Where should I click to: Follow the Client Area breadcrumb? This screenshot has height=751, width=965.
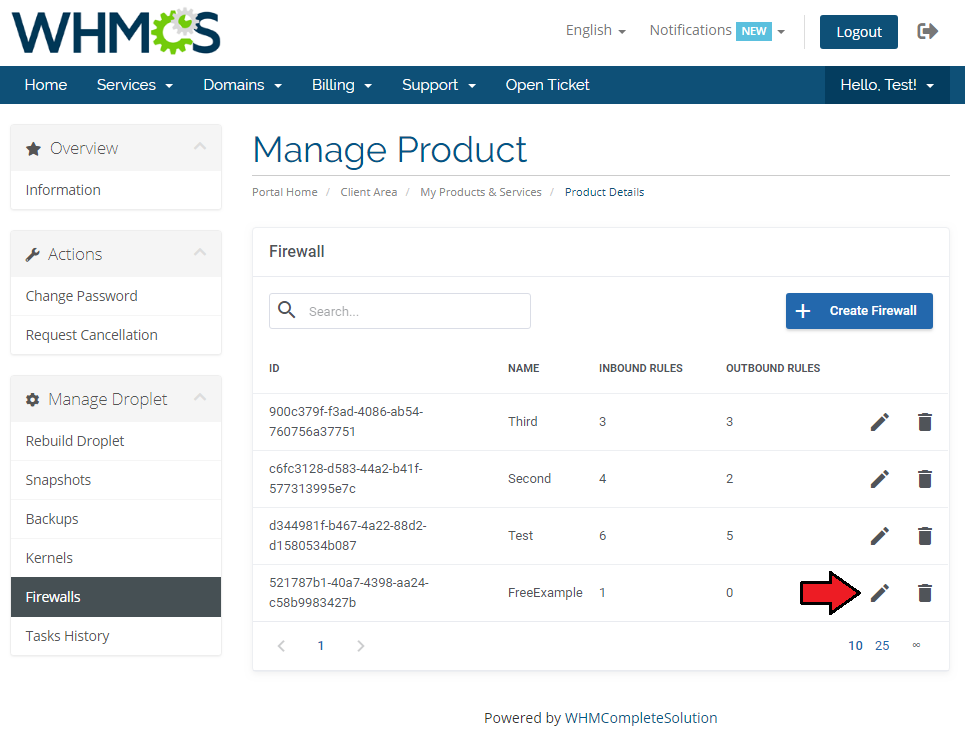tap(369, 192)
